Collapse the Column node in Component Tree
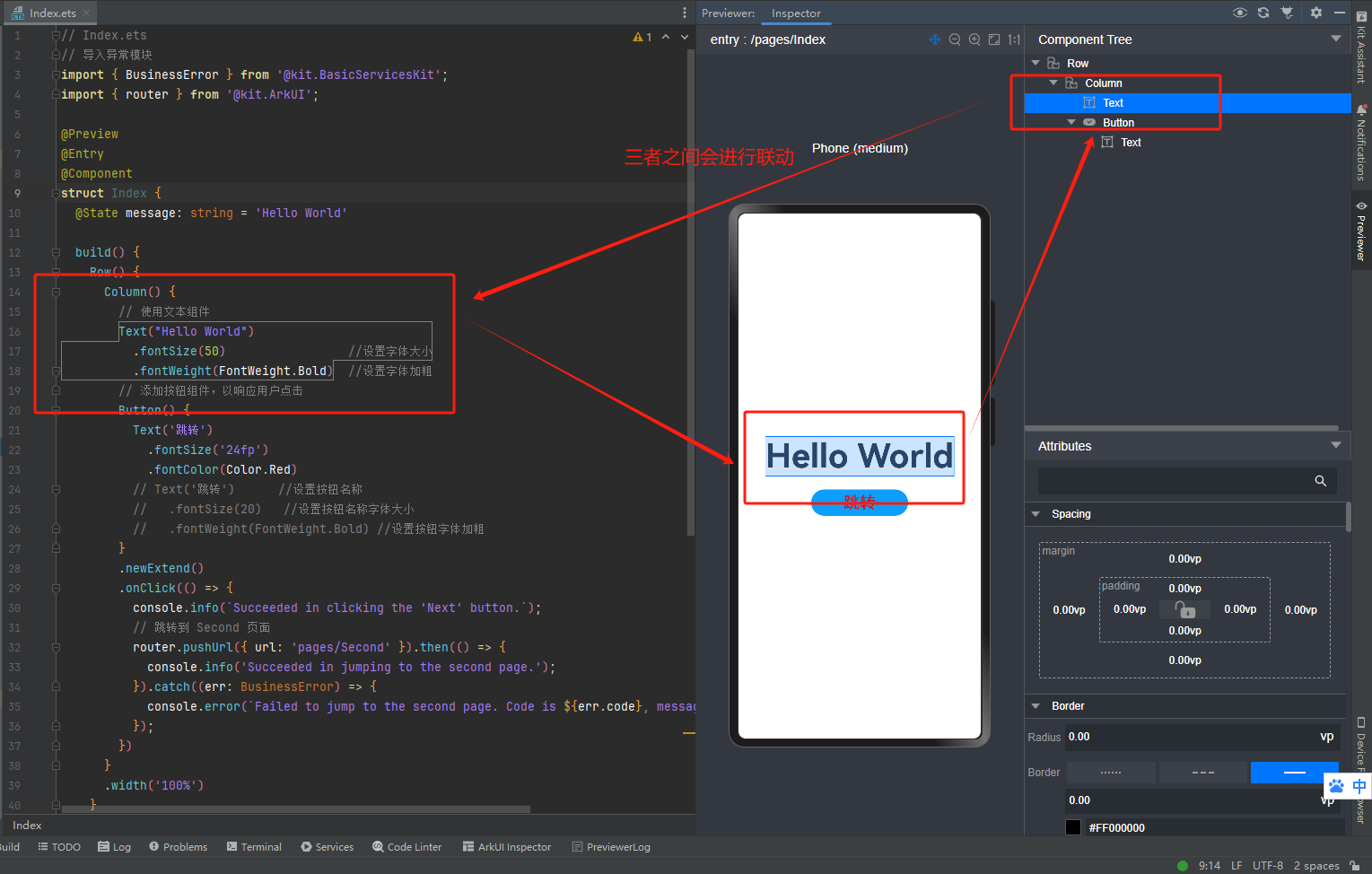 pos(1053,83)
